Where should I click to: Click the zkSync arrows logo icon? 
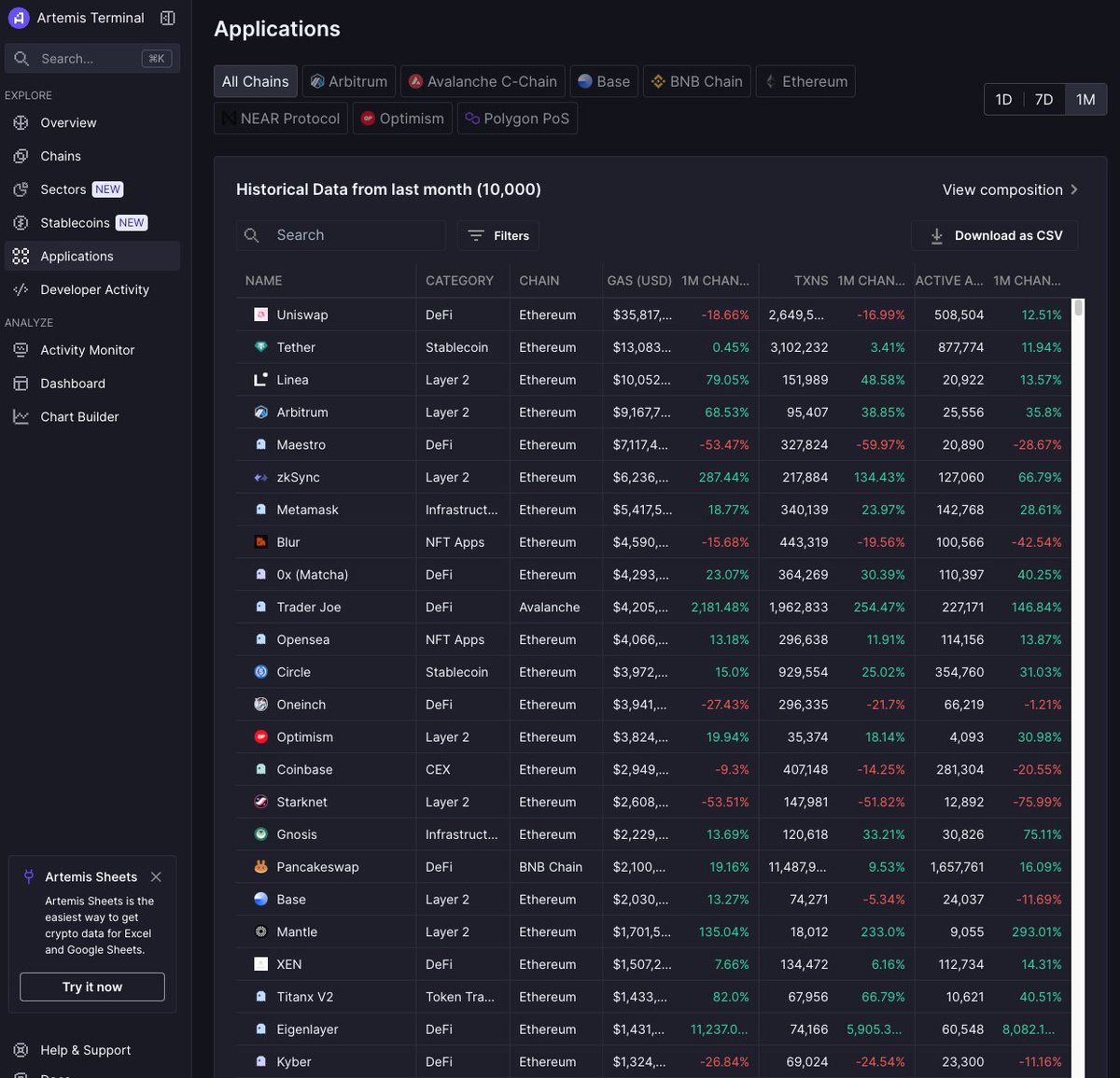coord(261,477)
